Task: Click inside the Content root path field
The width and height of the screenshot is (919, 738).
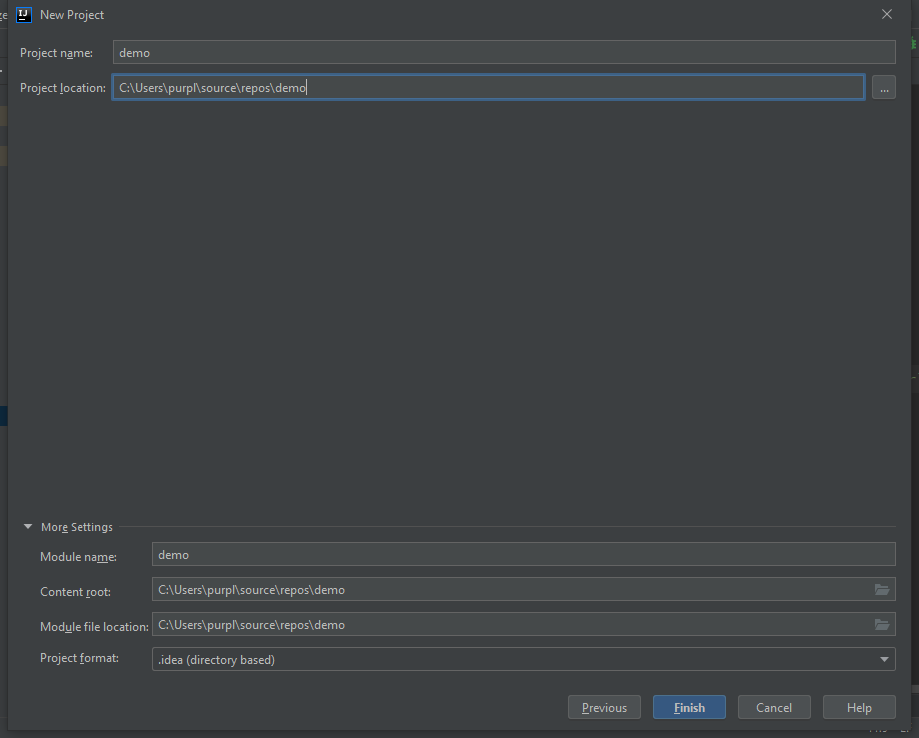Action: point(510,590)
